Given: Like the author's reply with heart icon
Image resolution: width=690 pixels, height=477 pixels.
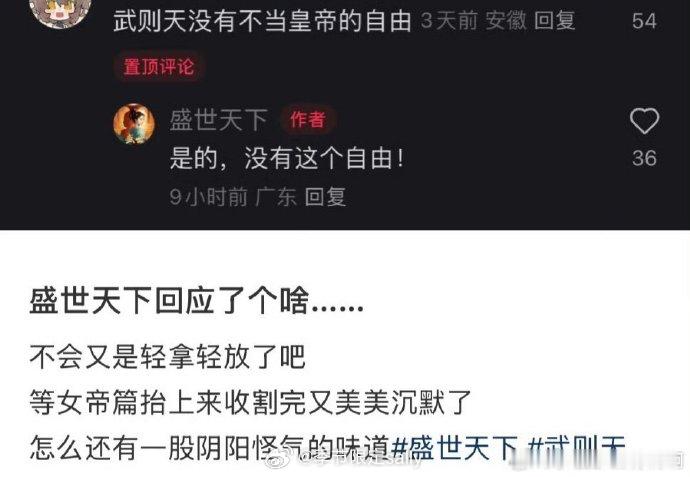Looking at the screenshot, I should click(644, 120).
